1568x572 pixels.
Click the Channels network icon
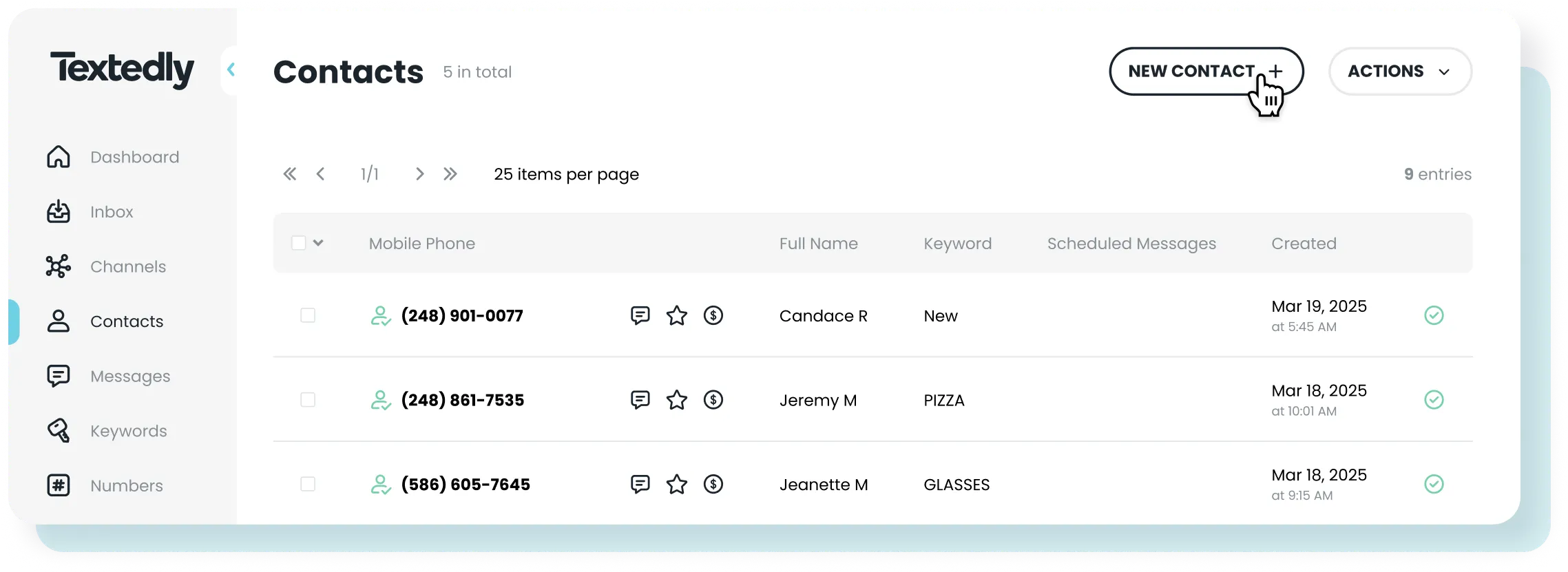tap(59, 266)
